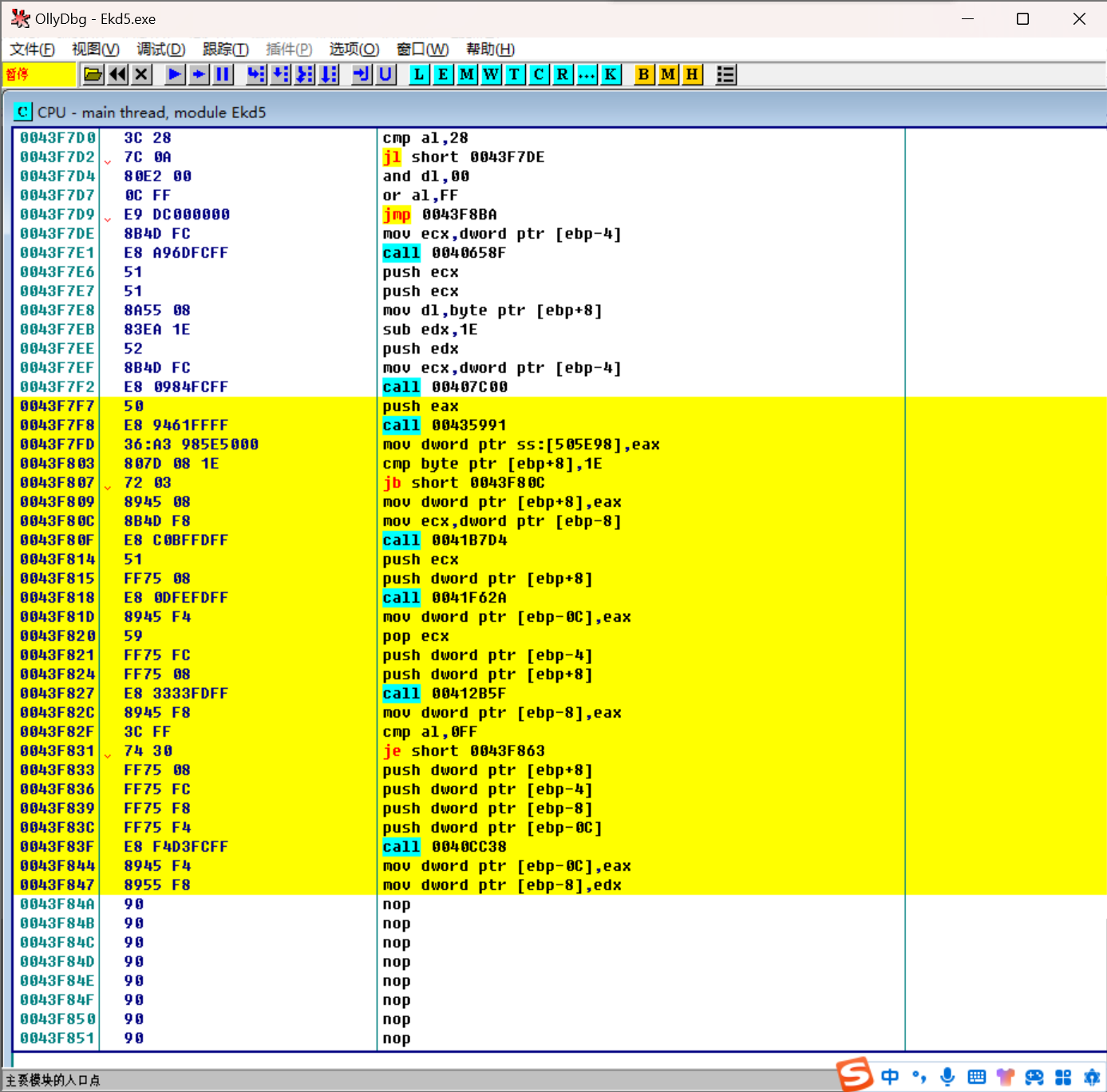This screenshot has width=1107, height=1092.
Task: Open the Run trace ellipsis button
Action: [x=587, y=74]
